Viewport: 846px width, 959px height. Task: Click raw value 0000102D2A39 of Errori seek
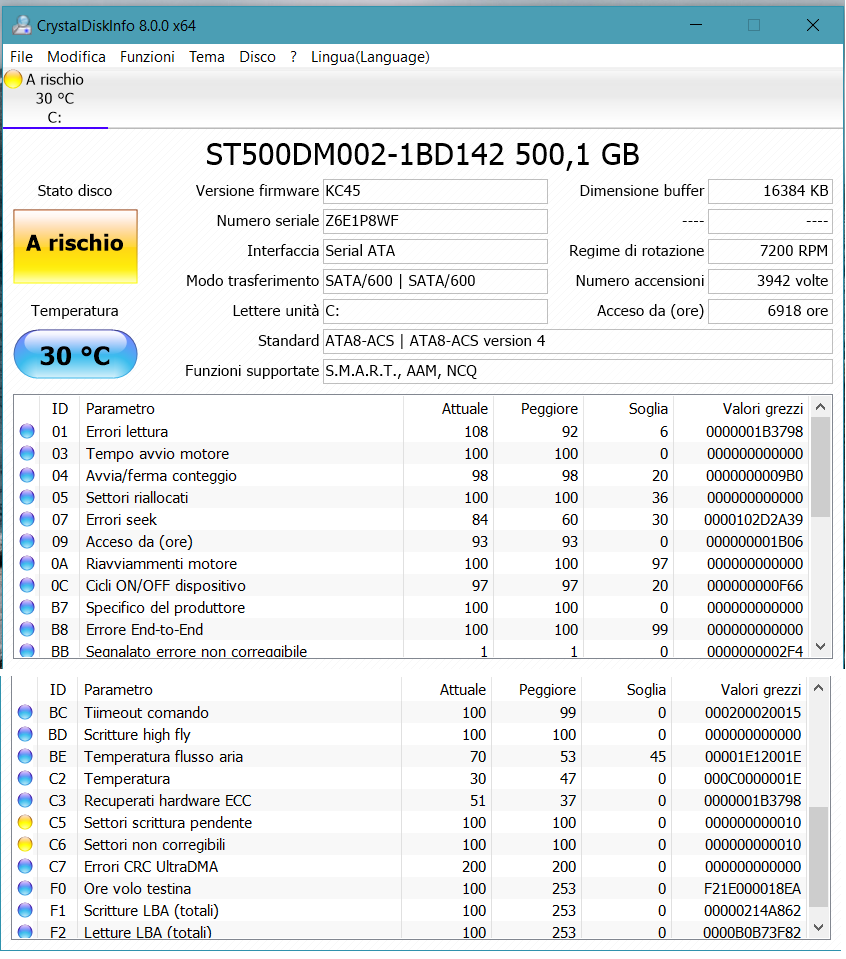753,520
